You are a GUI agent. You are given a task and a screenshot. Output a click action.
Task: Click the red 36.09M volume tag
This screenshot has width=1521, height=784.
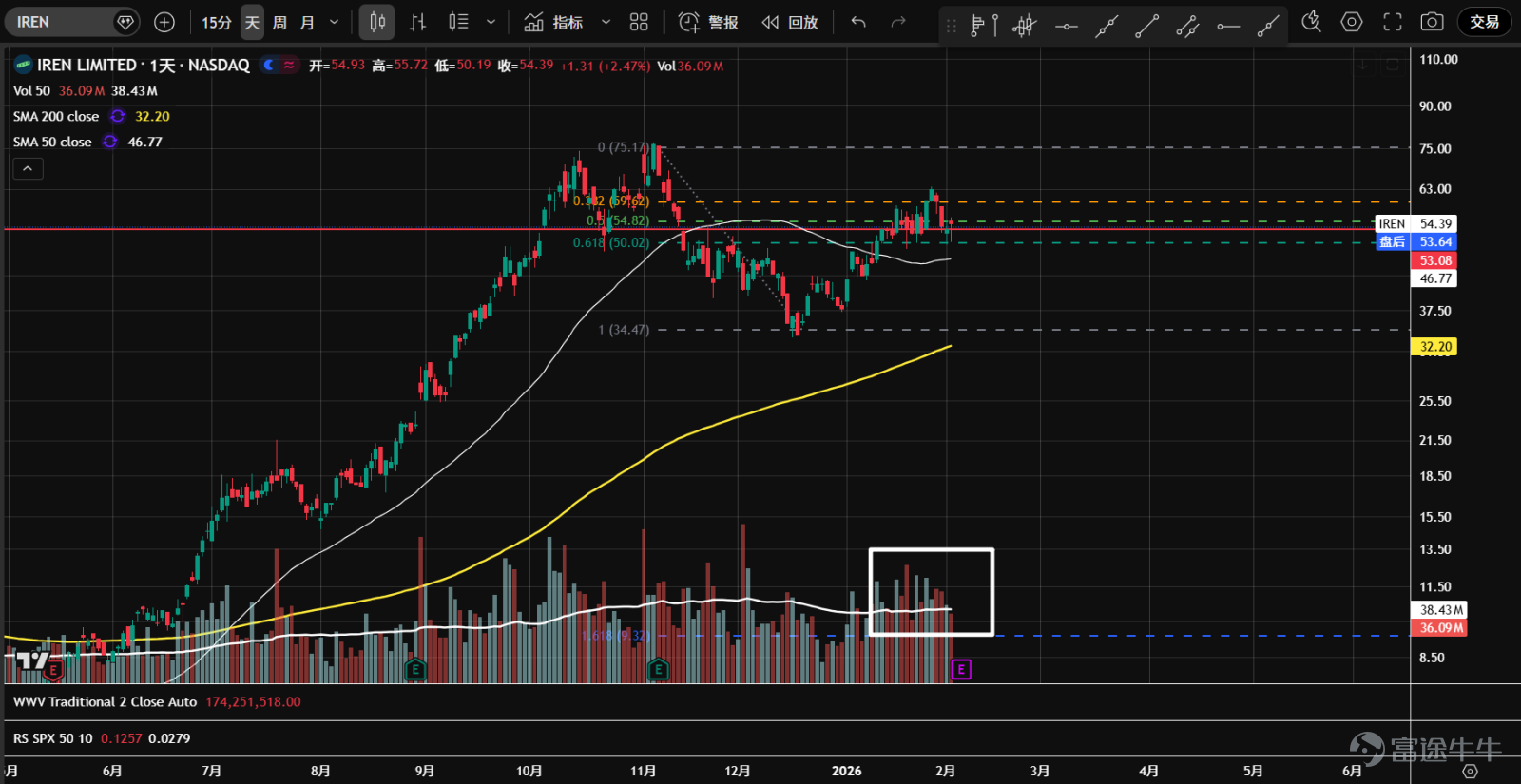(x=1440, y=628)
